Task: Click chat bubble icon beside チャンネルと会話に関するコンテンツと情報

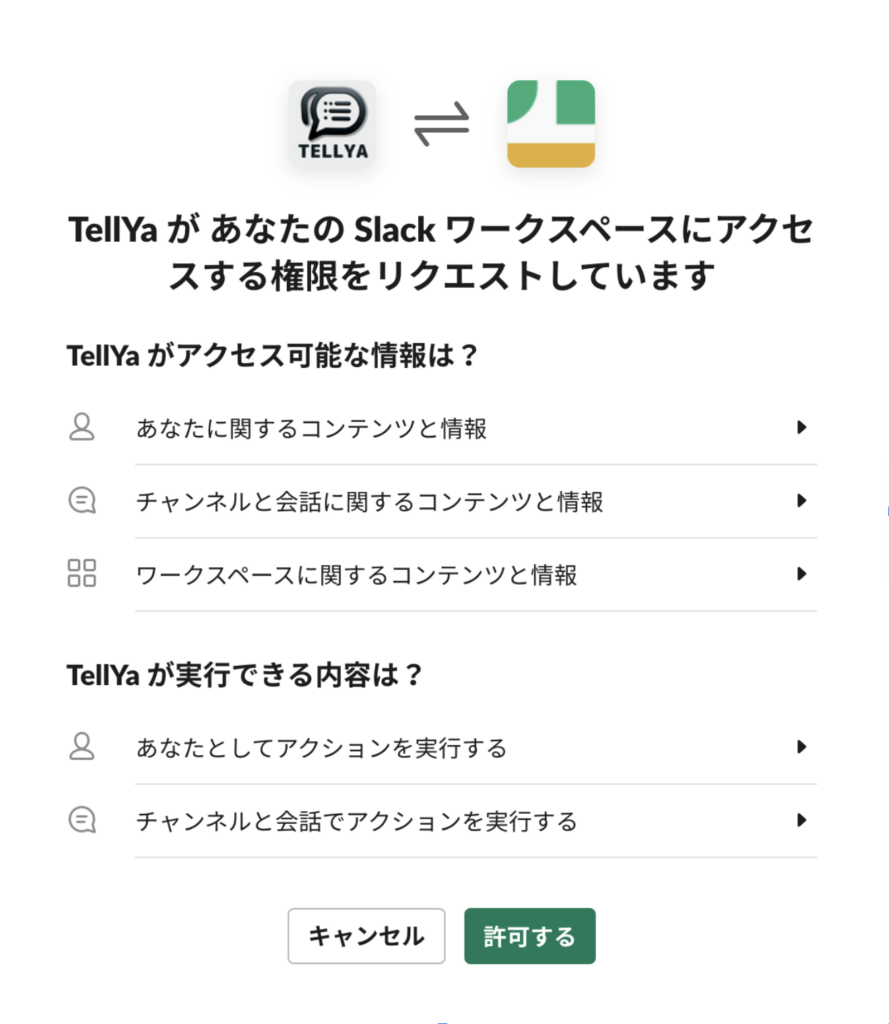Action: (x=82, y=501)
